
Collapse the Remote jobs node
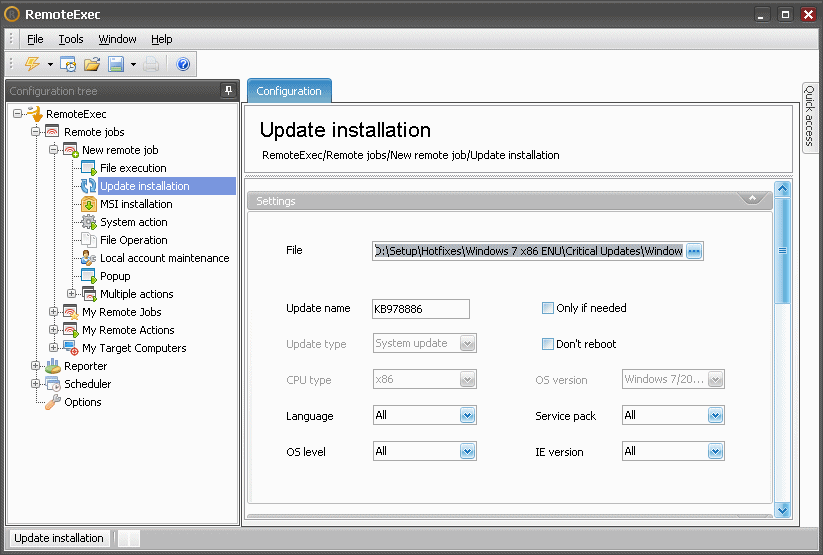36,131
